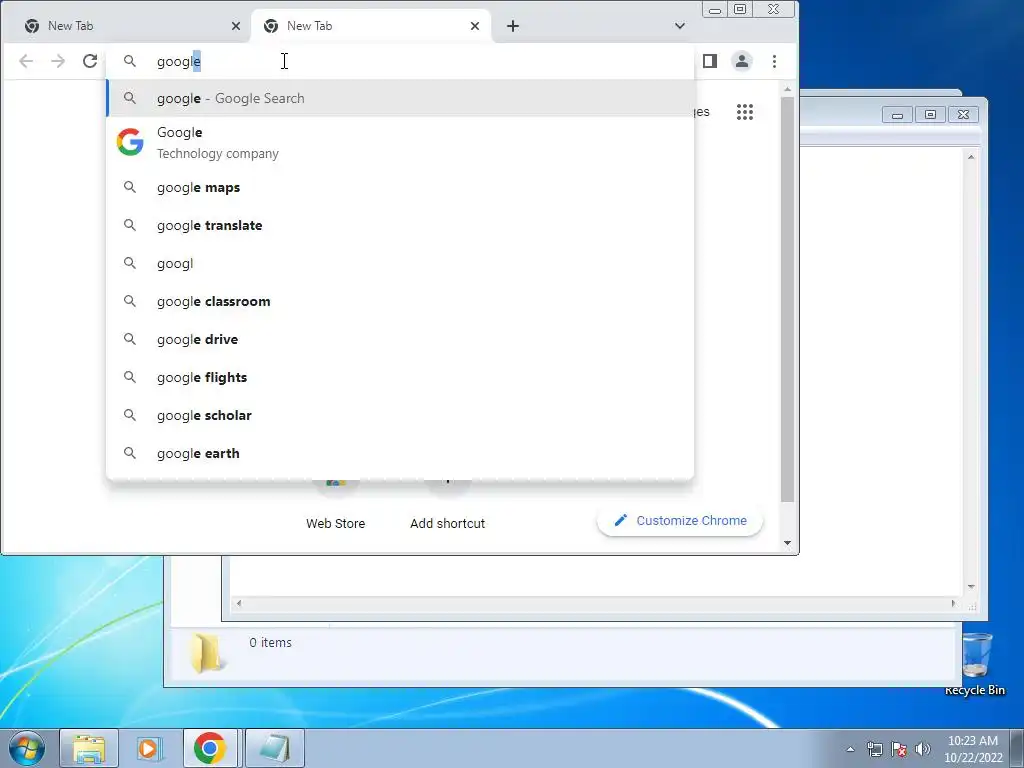The image size is (1024, 768).
Task: Choose the google earth suggestion
Action: (400, 453)
